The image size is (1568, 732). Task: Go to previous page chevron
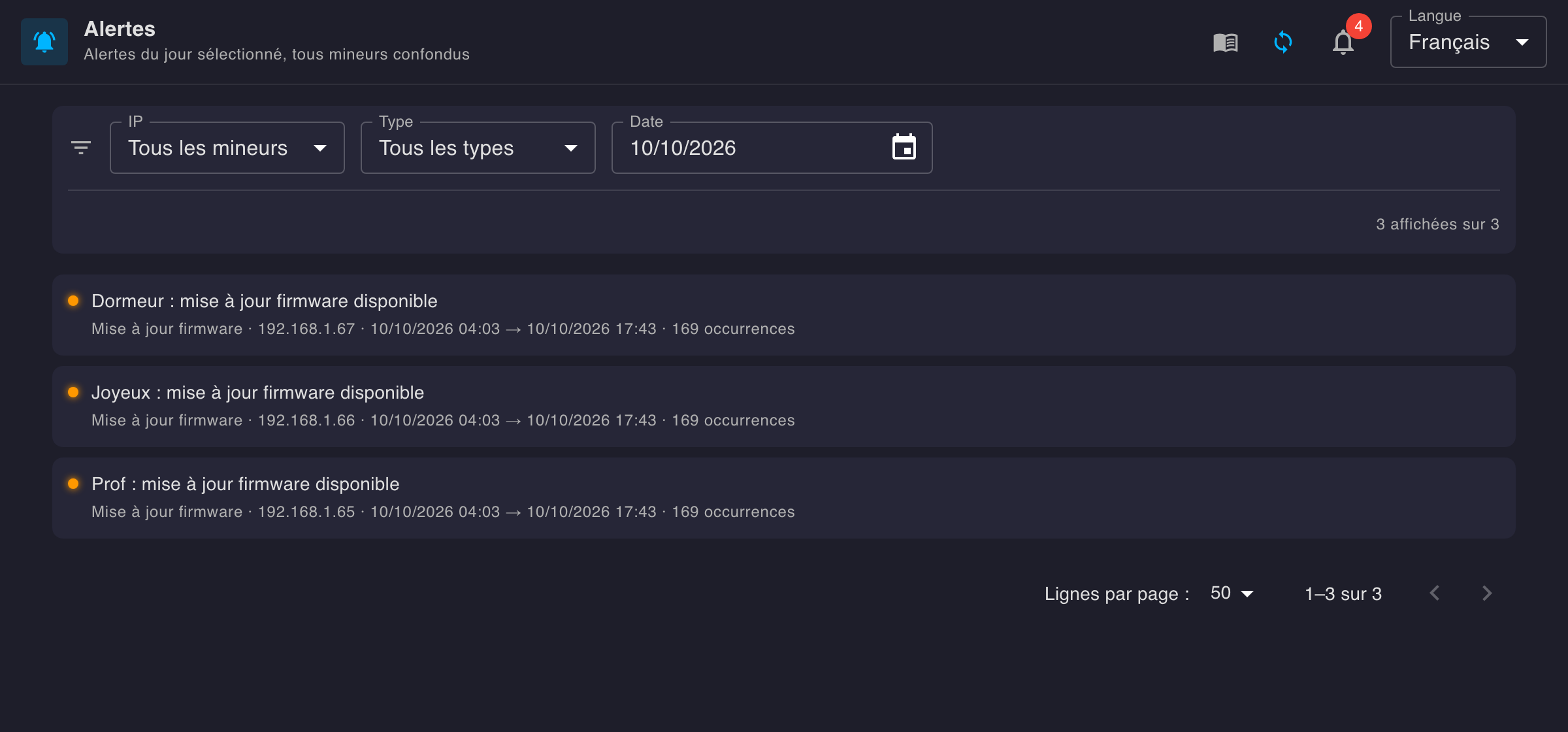(x=1435, y=593)
